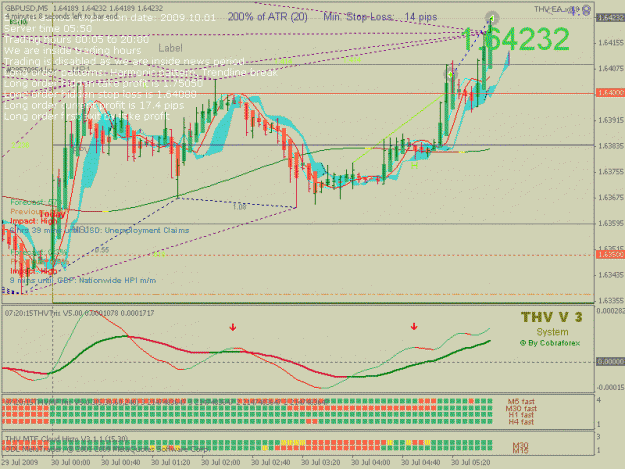Image resolution: width=625 pixels, height=469 pixels.
Task: Click the 0.000282 indicator scale label
Action: tap(611, 311)
